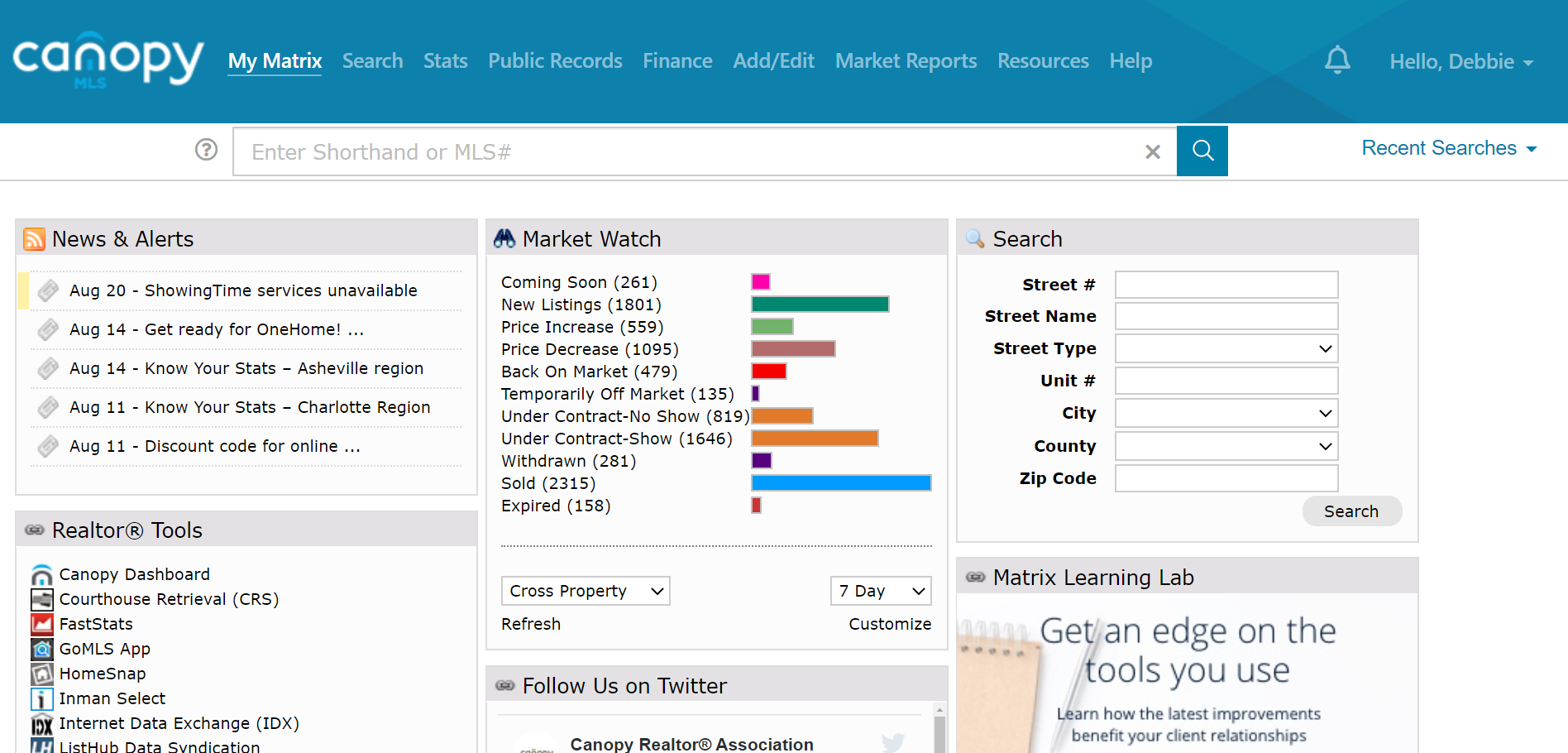Screen dimensions: 1568x753
Task: Expand Recent Searches menu
Action: tap(1448, 148)
